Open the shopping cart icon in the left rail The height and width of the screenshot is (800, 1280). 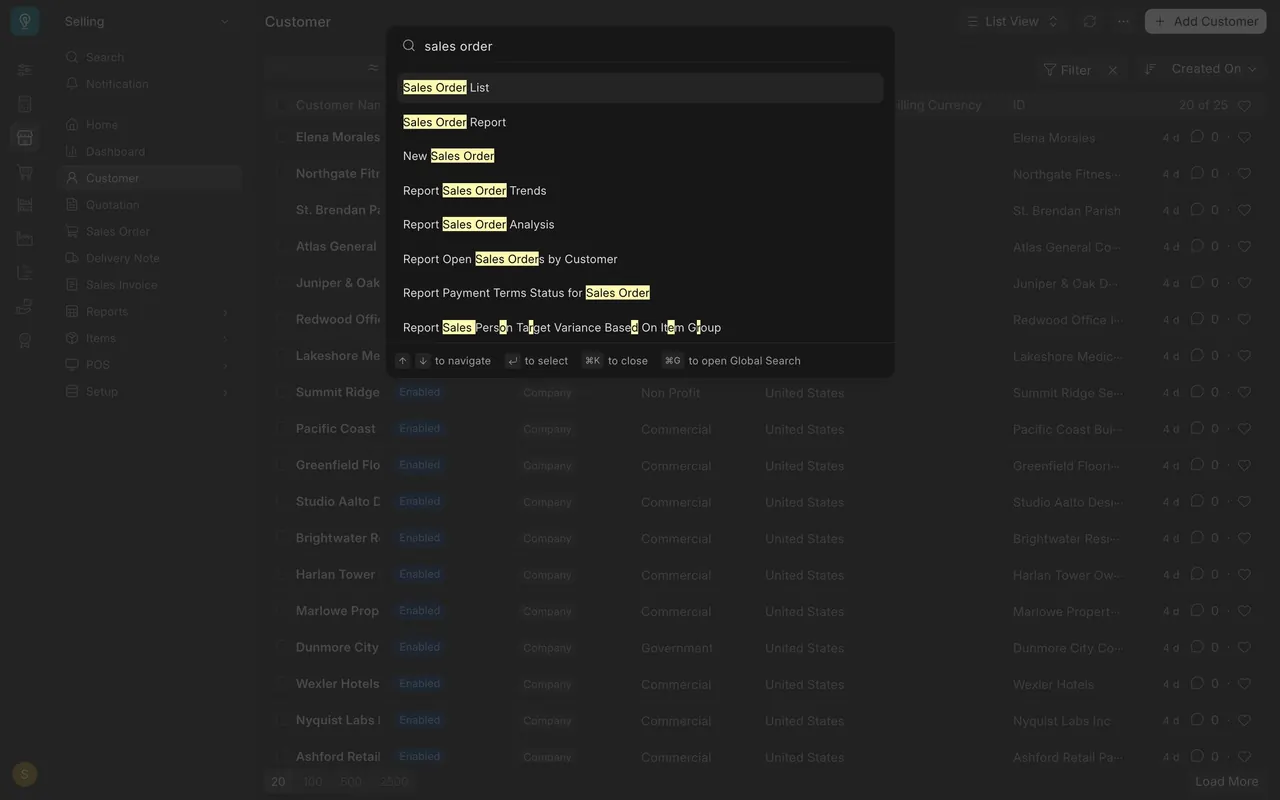25,172
